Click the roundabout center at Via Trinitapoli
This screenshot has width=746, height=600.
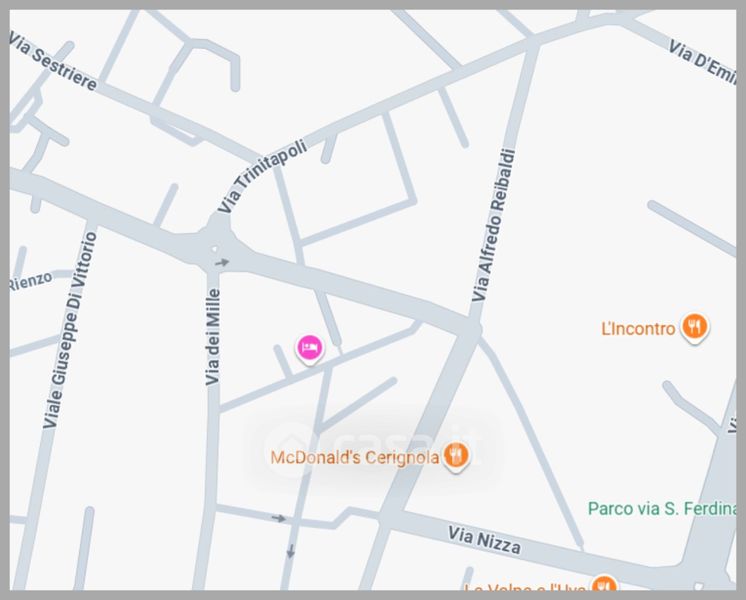pyautogui.click(x=215, y=248)
